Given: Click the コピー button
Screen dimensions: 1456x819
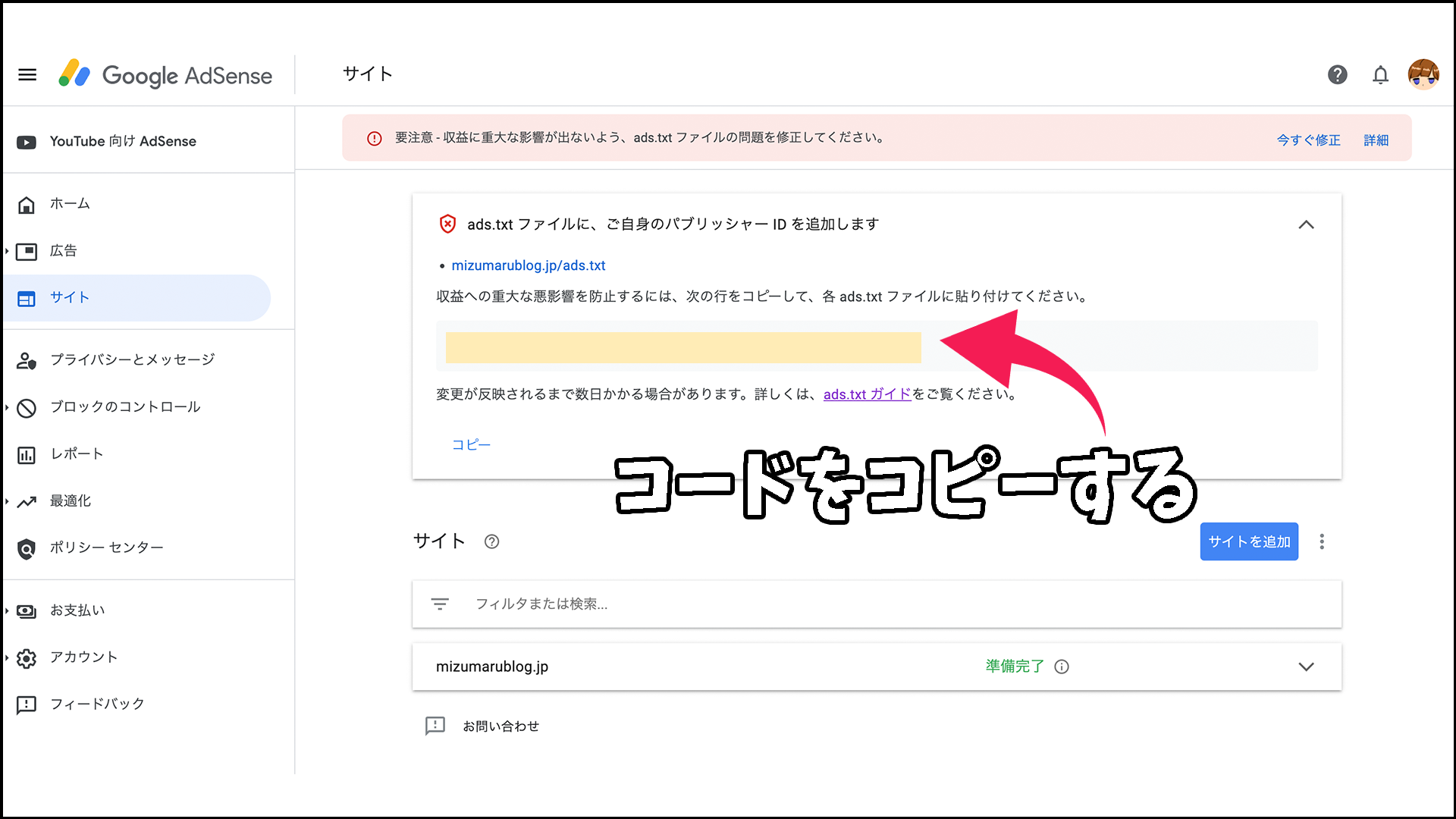Looking at the screenshot, I should pyautogui.click(x=471, y=444).
